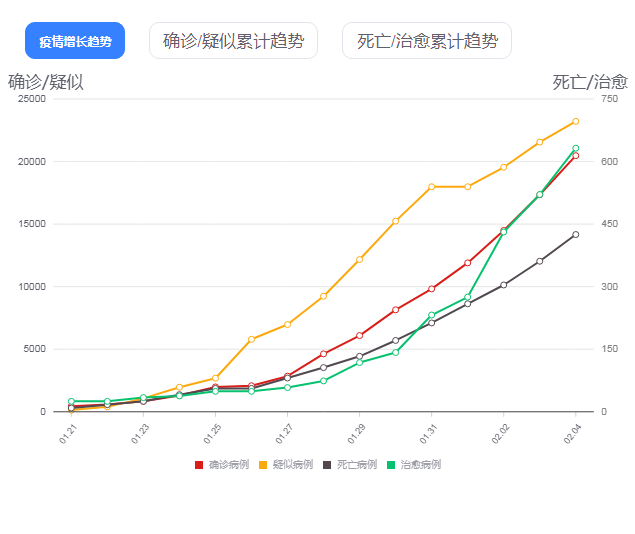Toggle 确诊病例 red legend swatch
Viewport: 635px width, 534px height.
click(x=199, y=465)
